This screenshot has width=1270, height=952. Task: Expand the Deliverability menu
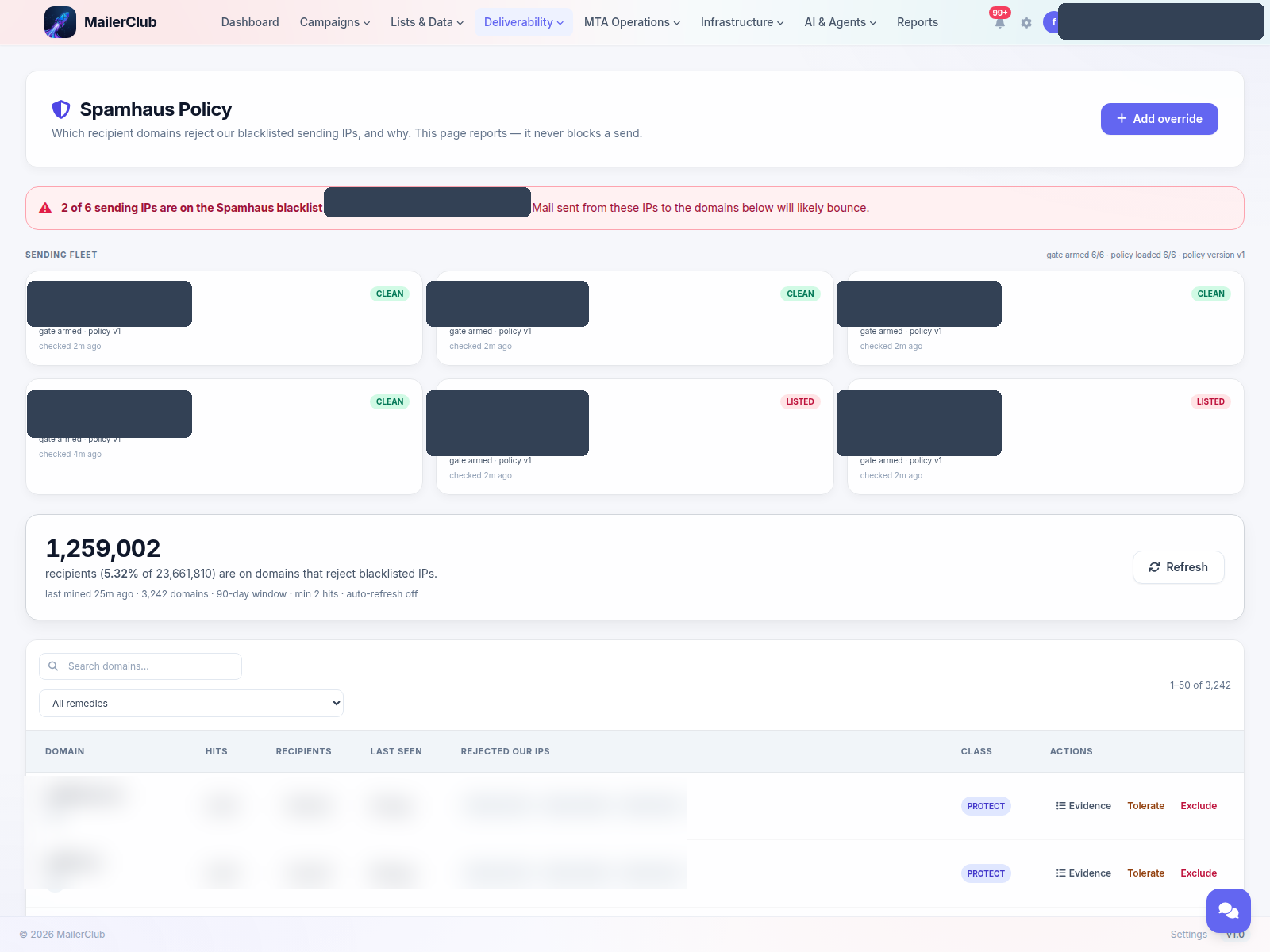(524, 22)
